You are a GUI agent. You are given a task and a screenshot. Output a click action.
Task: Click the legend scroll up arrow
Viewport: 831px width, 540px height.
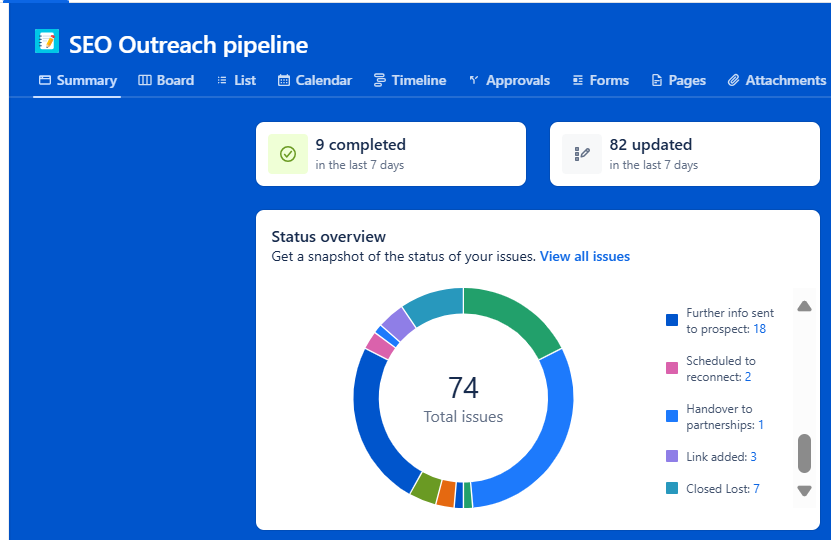pos(804,306)
